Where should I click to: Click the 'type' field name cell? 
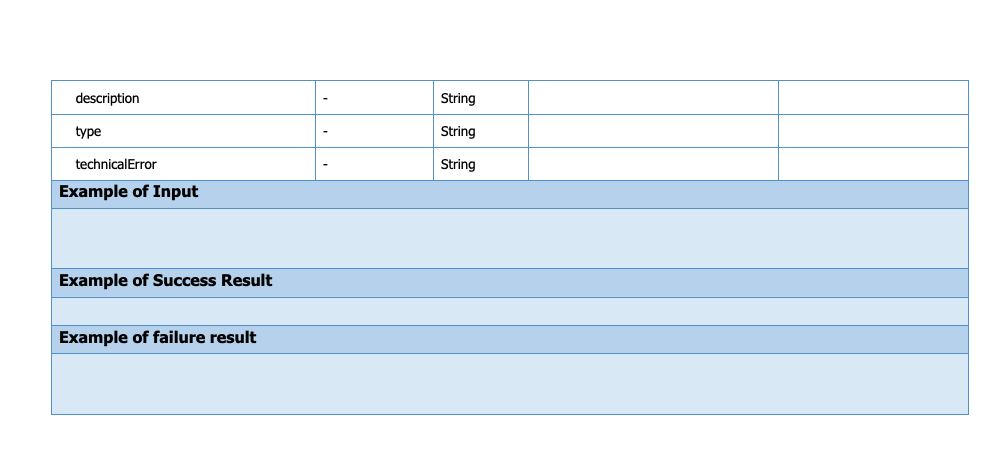pyautogui.click(x=89, y=132)
